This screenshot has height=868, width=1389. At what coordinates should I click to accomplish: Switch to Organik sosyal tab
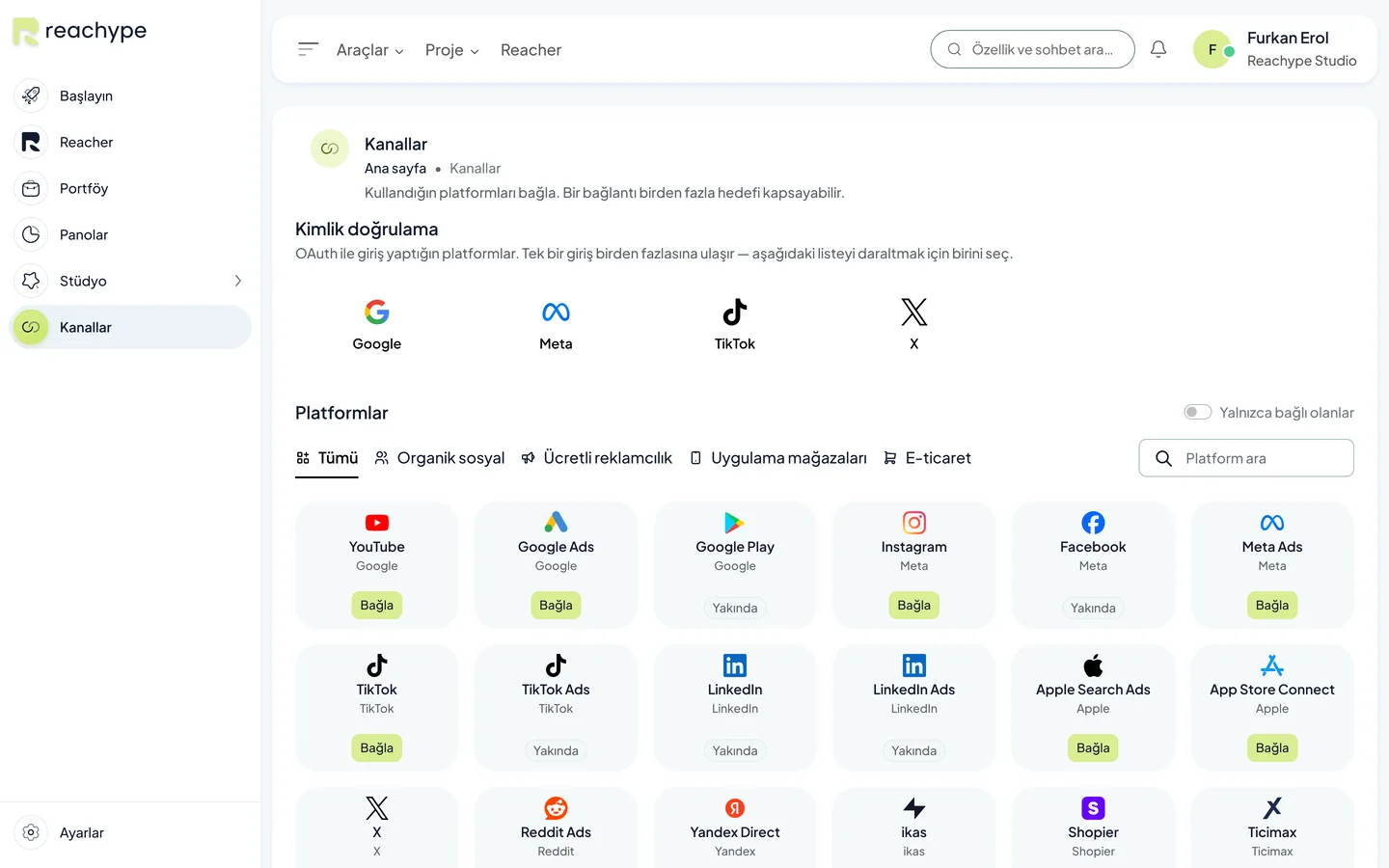tap(440, 458)
